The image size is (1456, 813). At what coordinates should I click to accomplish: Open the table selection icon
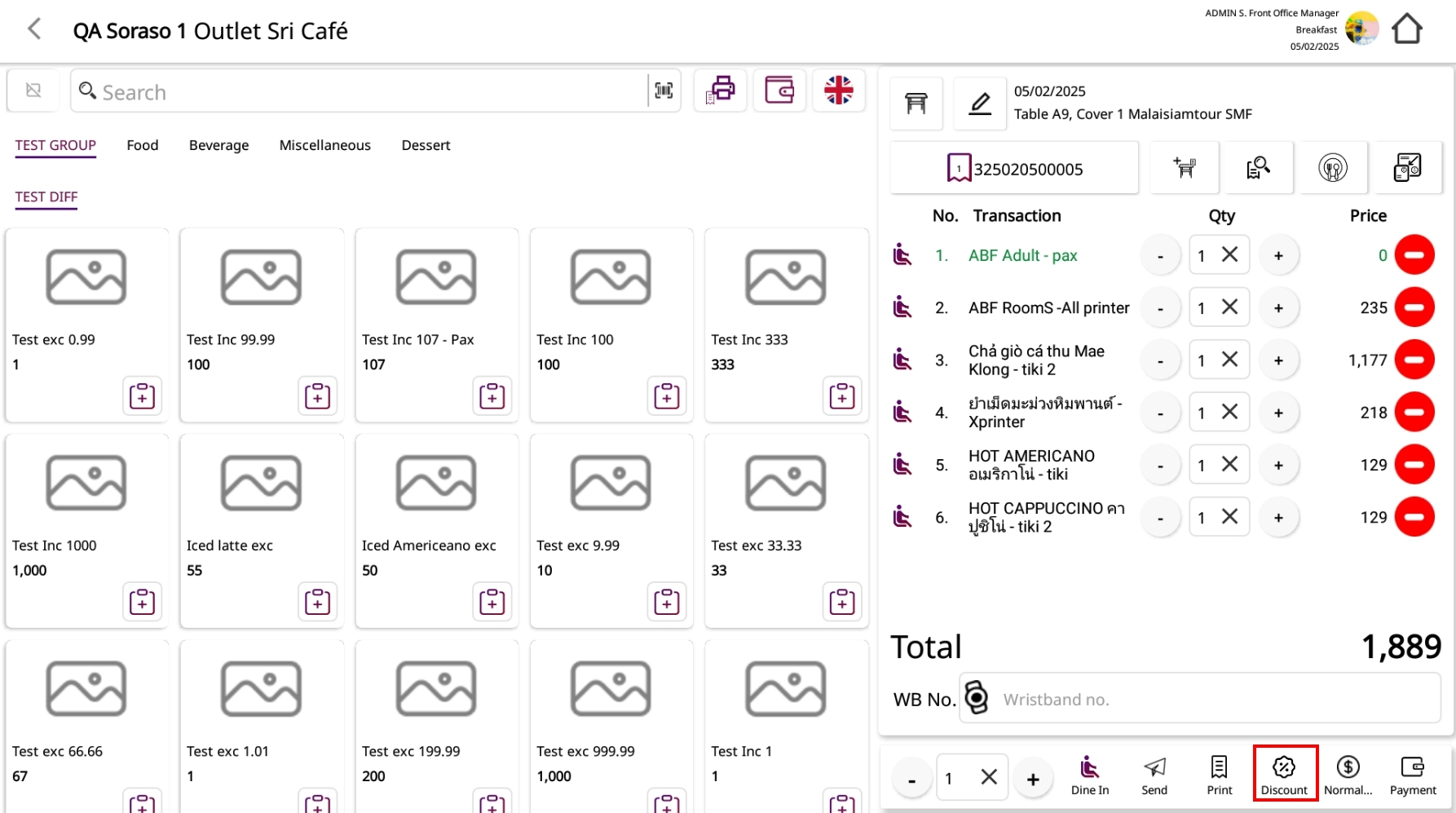pos(916,104)
